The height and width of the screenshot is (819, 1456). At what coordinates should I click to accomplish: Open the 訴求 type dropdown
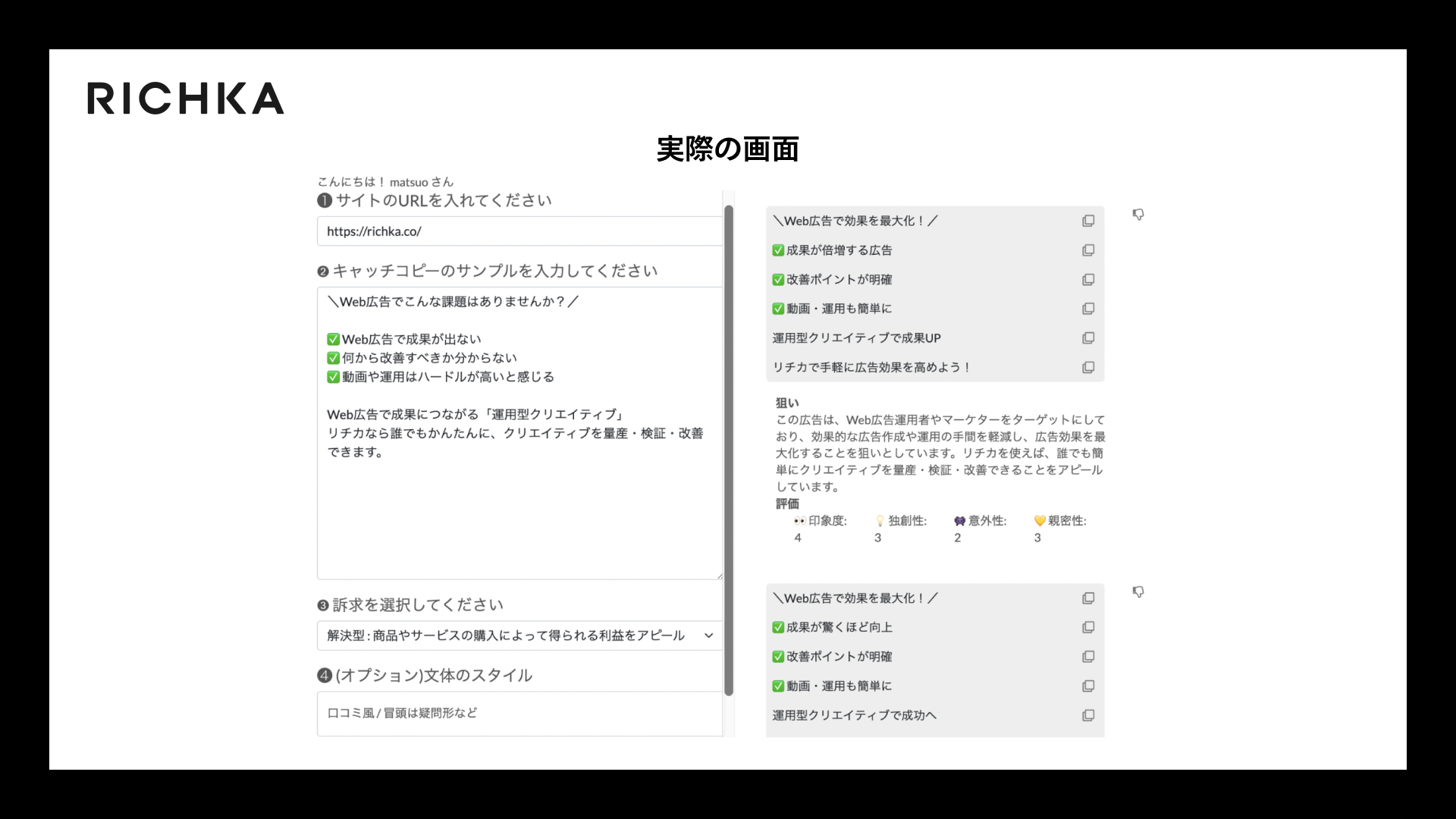click(x=519, y=635)
